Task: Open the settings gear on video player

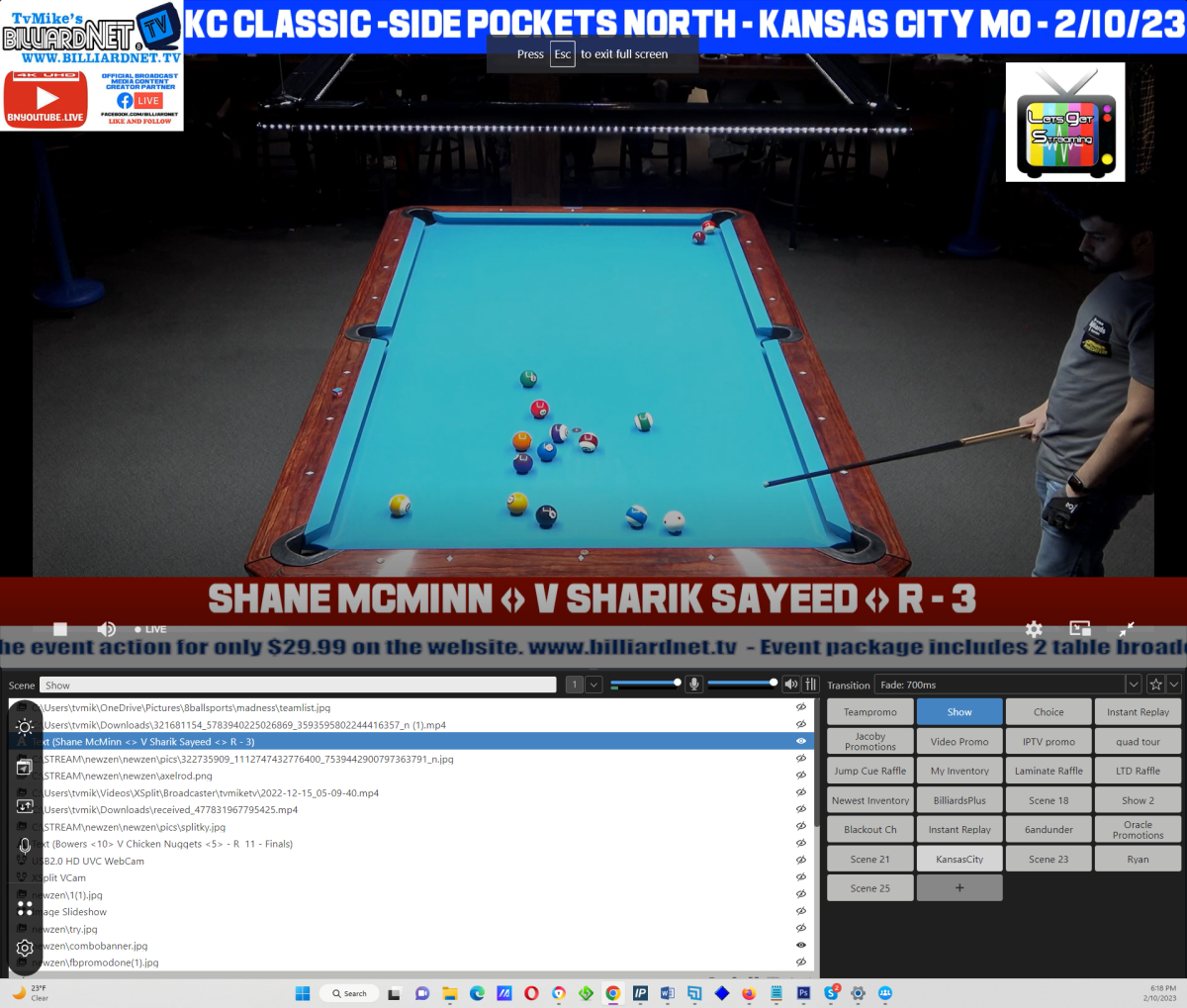Action: tap(1034, 629)
